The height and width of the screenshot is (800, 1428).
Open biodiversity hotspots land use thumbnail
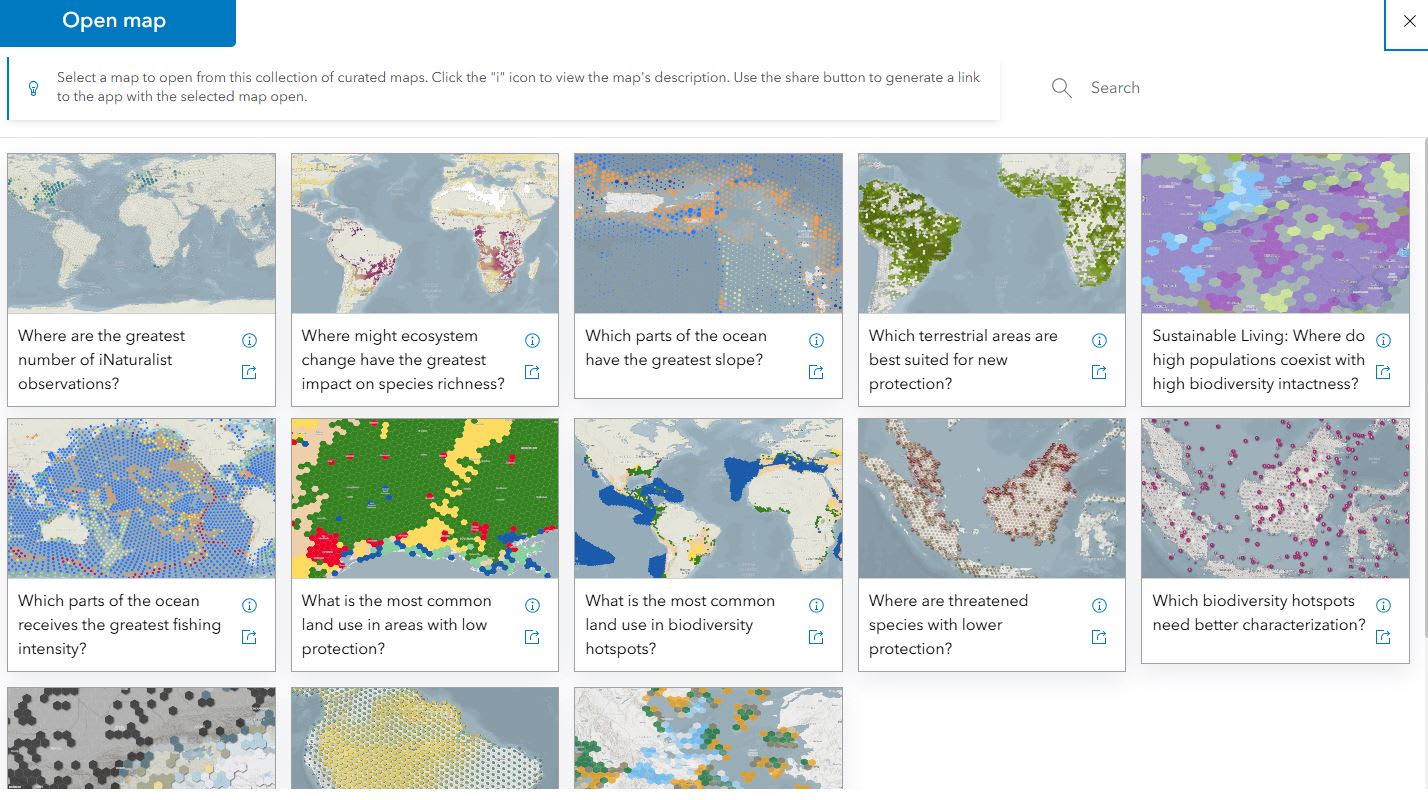point(708,498)
